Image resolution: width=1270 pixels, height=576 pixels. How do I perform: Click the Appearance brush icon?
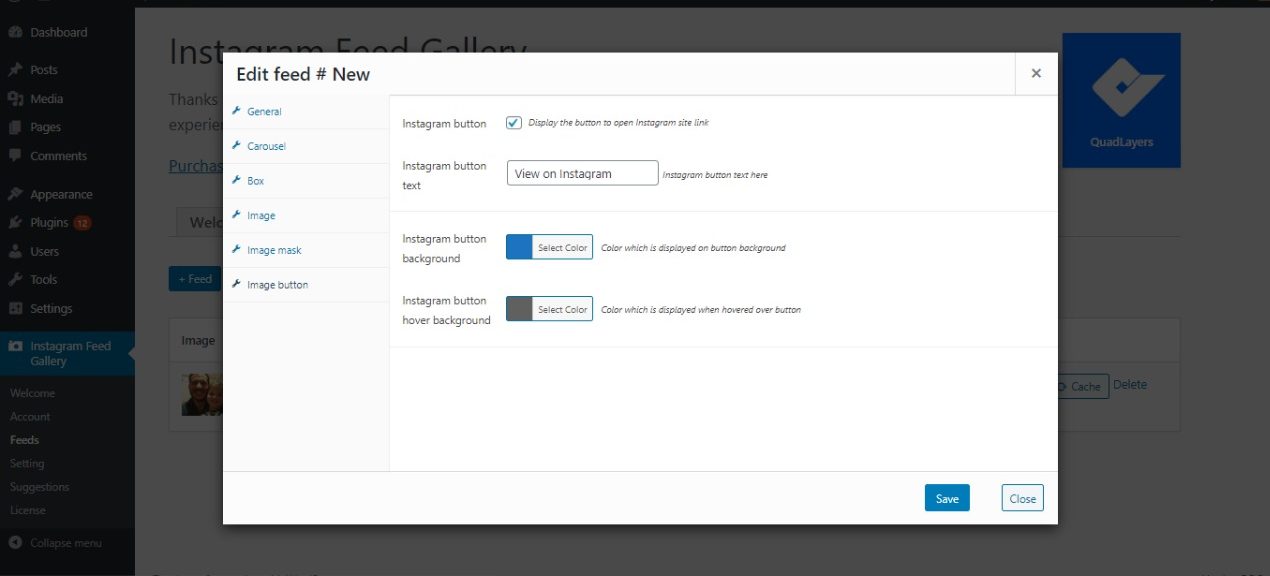(15, 194)
